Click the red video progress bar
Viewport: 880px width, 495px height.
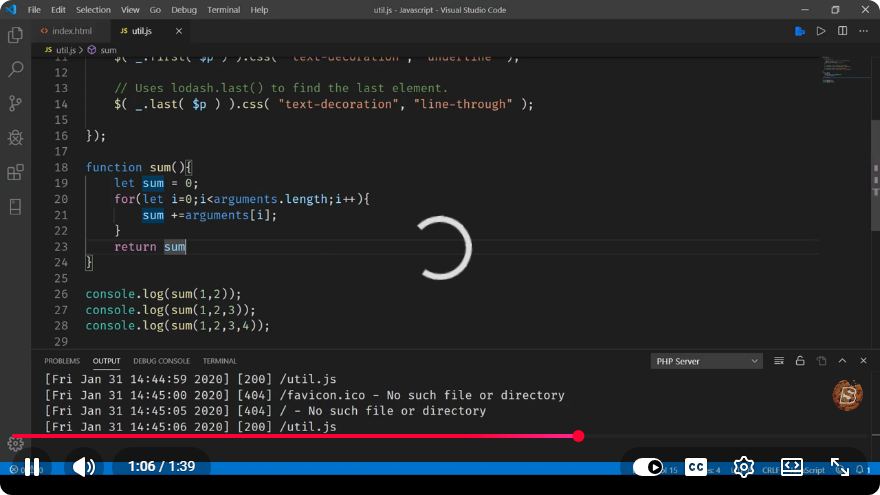point(295,436)
